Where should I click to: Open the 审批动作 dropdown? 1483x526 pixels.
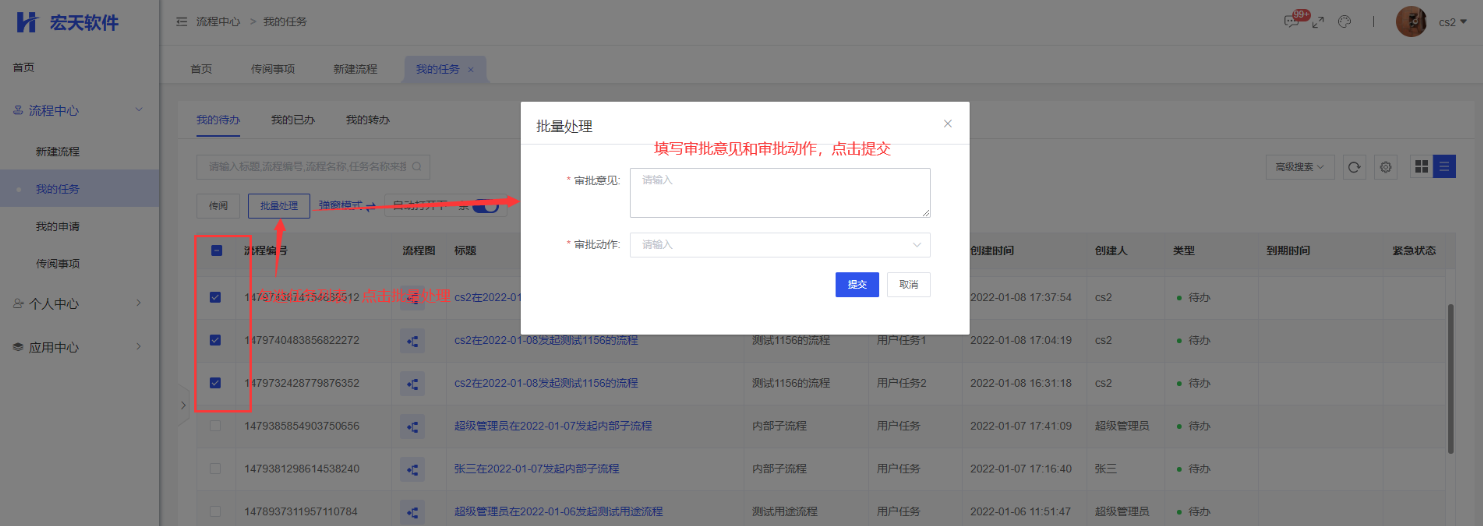(780, 245)
